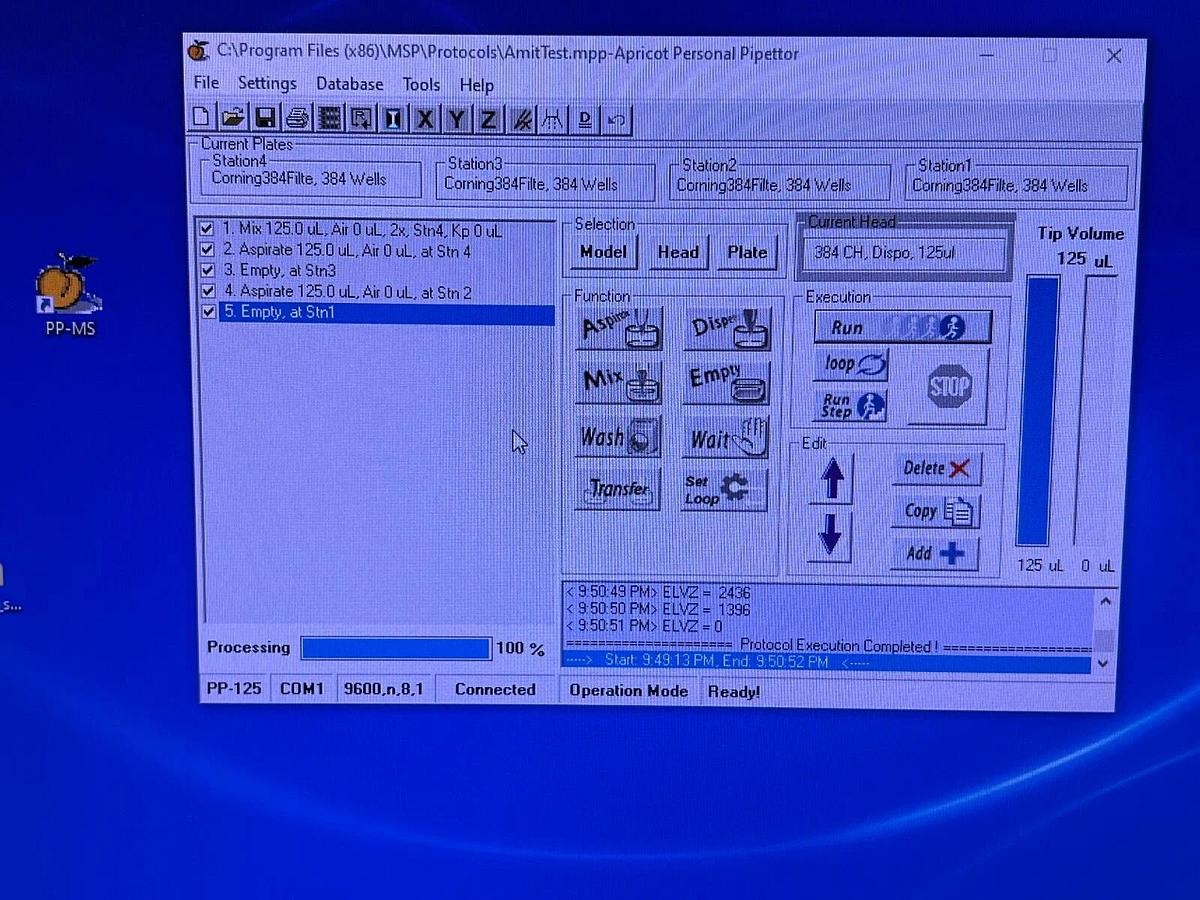Click the Y axis toolbar icon
Image resolution: width=1200 pixels, height=900 pixels.
[x=457, y=119]
